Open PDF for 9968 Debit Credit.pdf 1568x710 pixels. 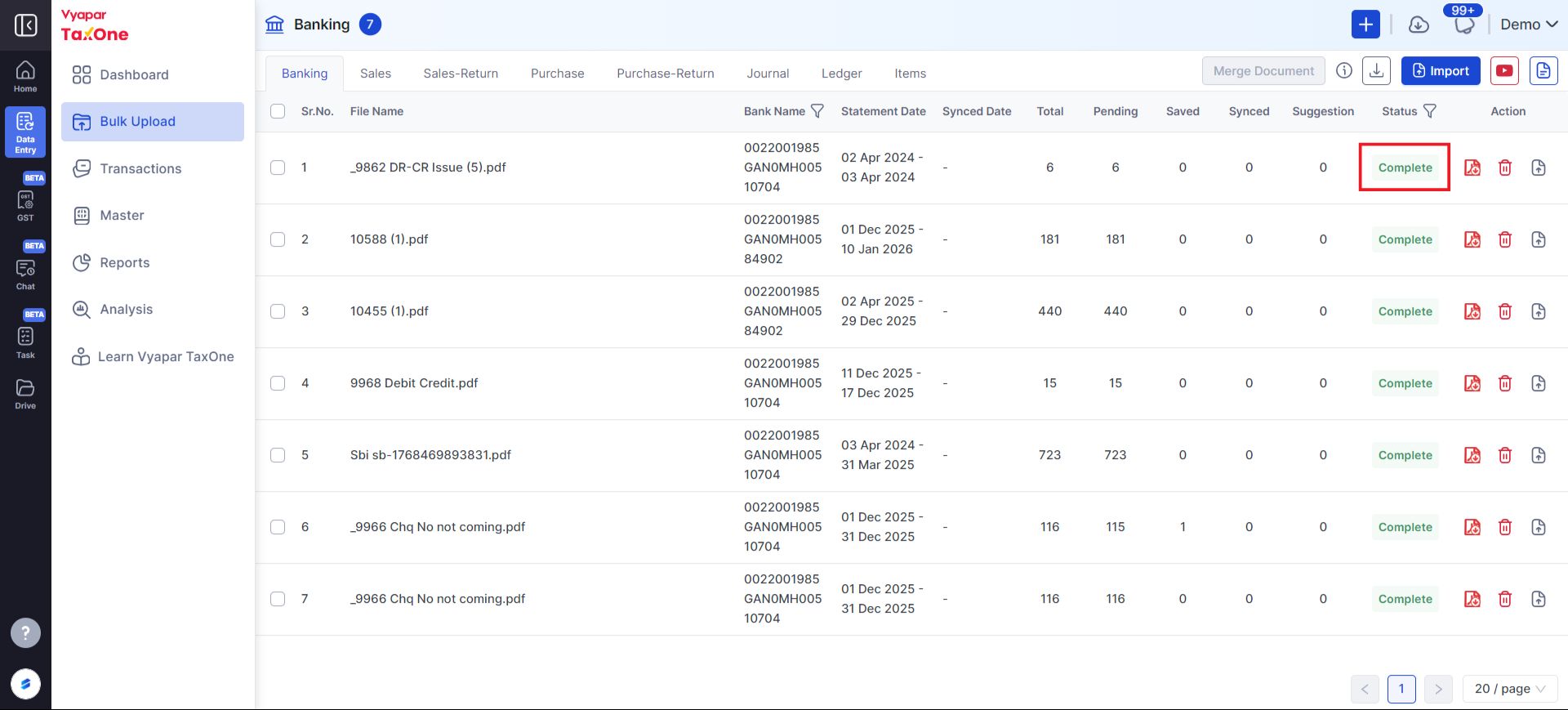[x=1472, y=383]
